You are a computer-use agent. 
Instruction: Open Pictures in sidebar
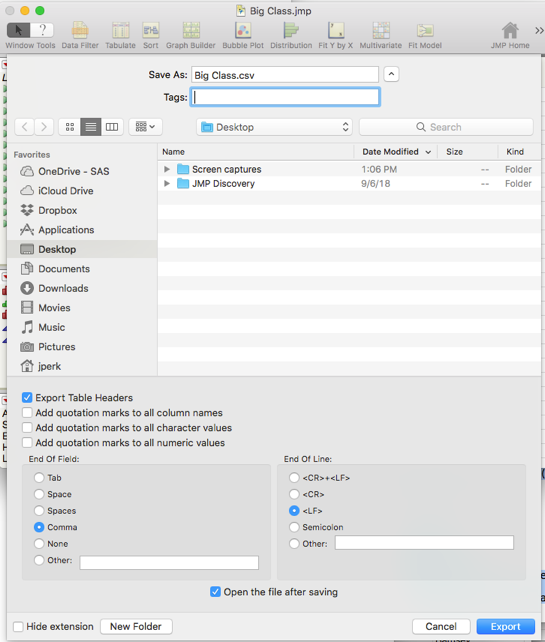[82, 347]
